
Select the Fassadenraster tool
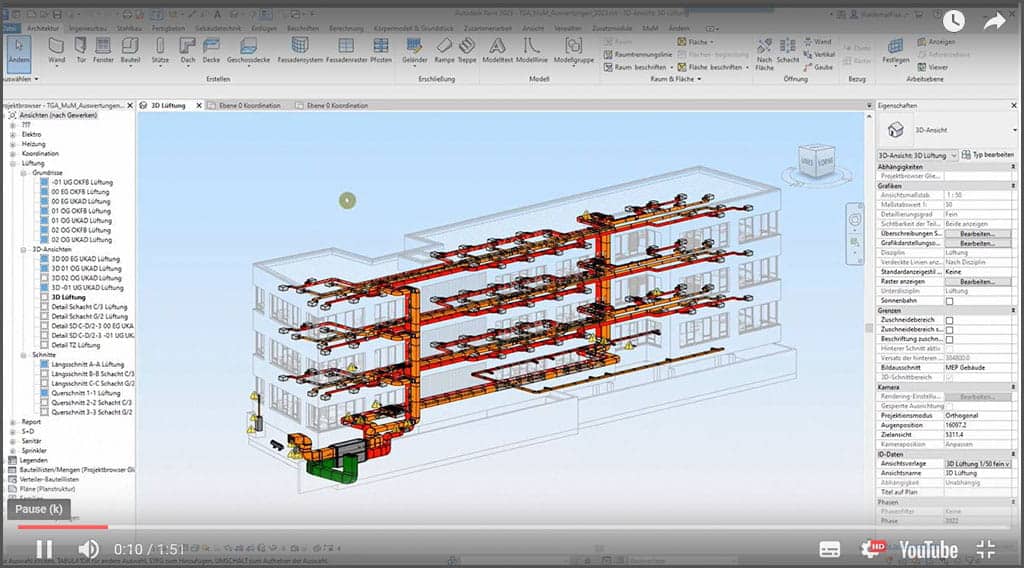[x=346, y=50]
